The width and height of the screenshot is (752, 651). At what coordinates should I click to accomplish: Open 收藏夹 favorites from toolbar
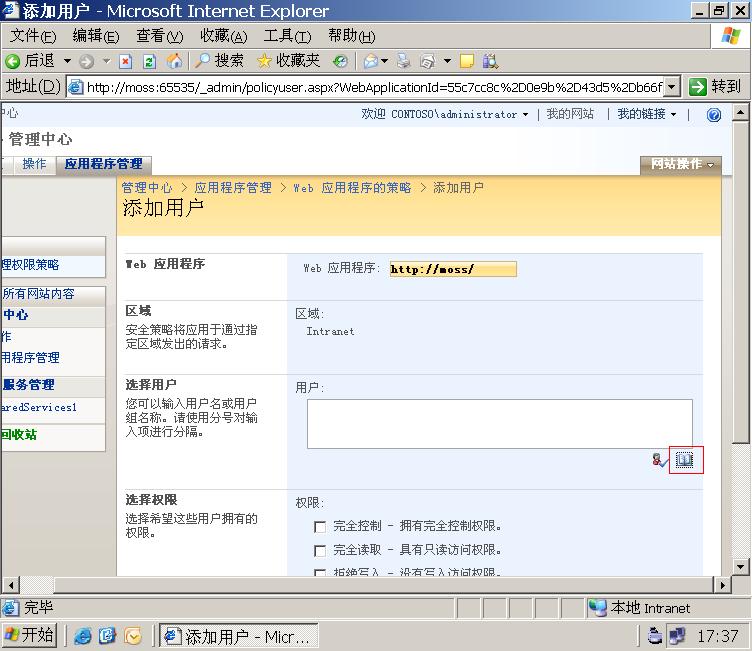288,61
